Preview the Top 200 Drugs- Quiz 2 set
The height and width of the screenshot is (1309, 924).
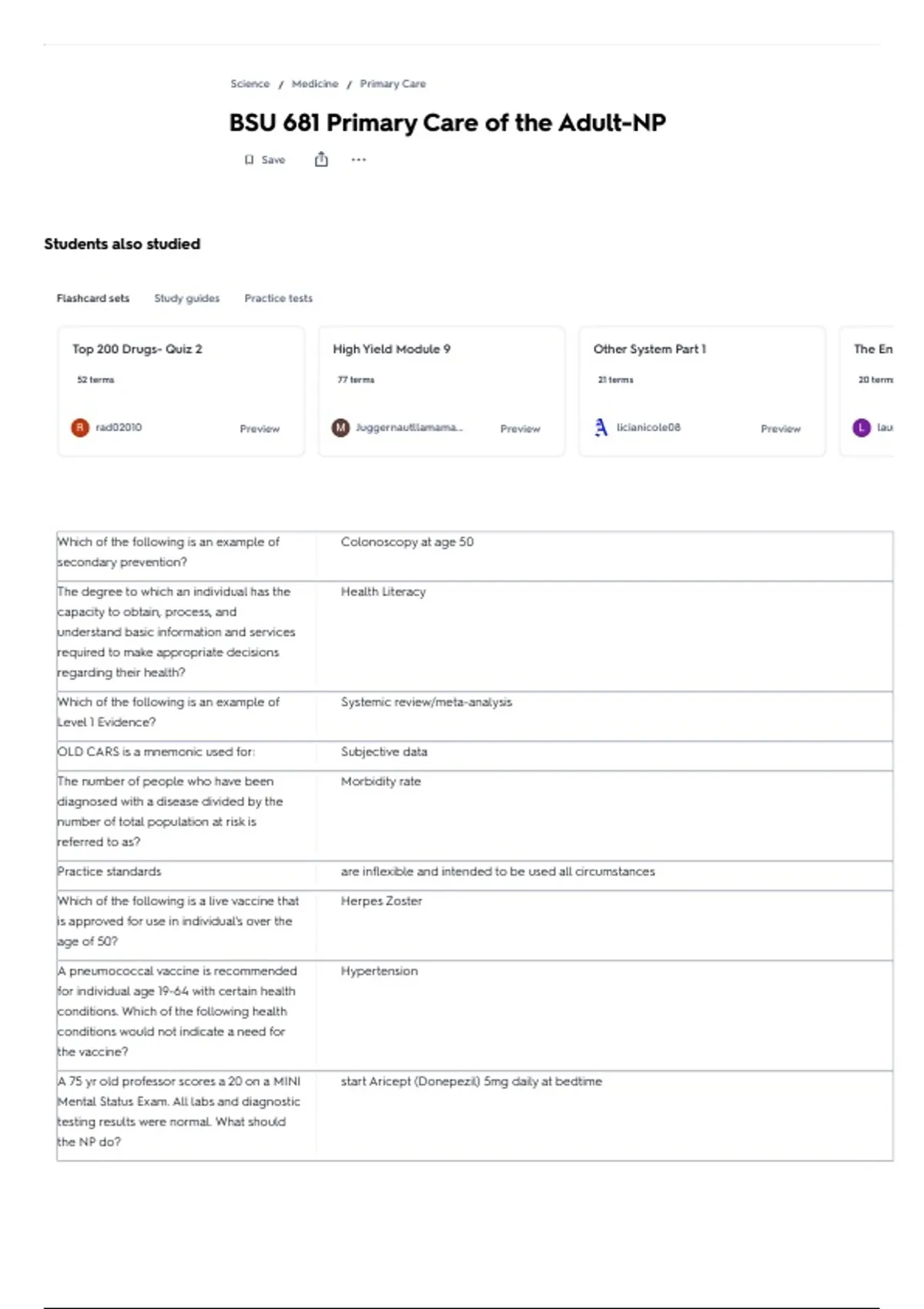(259, 429)
